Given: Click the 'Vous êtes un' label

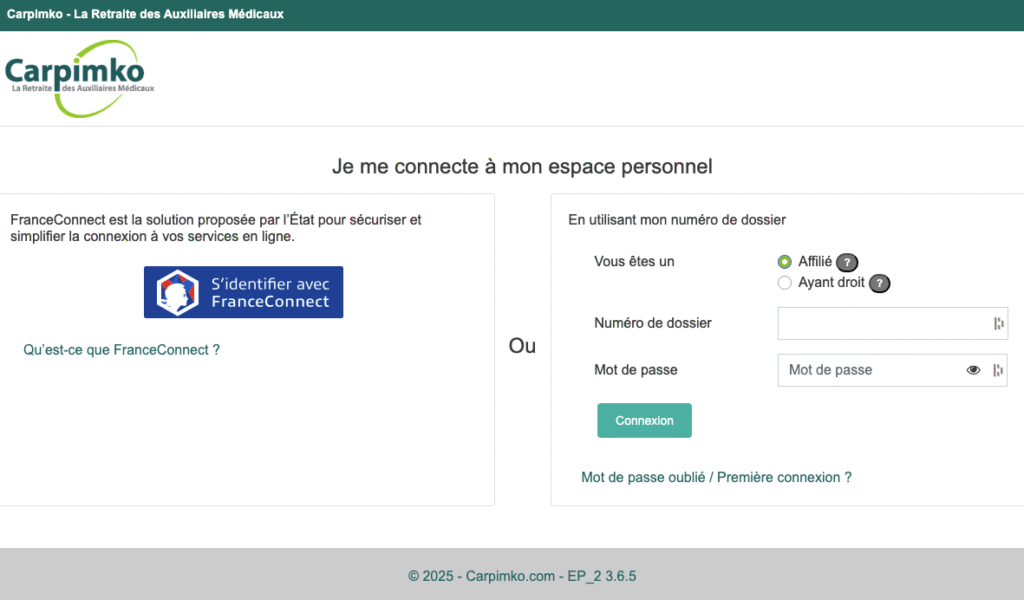Looking at the screenshot, I should (633, 262).
